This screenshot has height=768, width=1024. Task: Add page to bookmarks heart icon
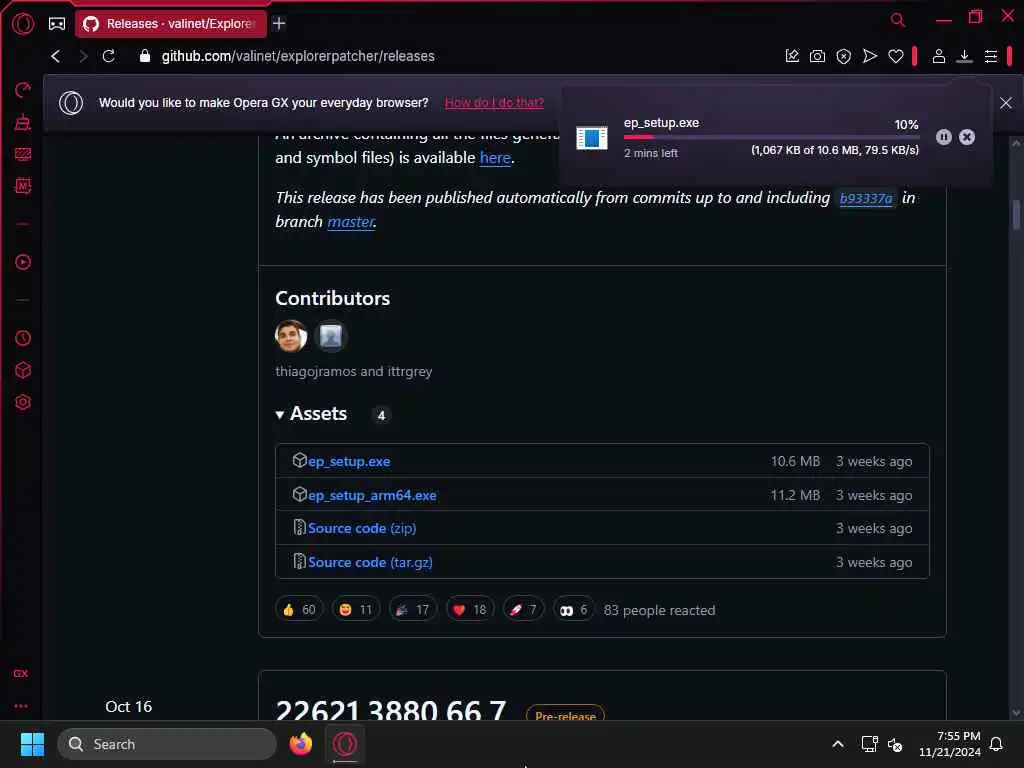point(895,57)
